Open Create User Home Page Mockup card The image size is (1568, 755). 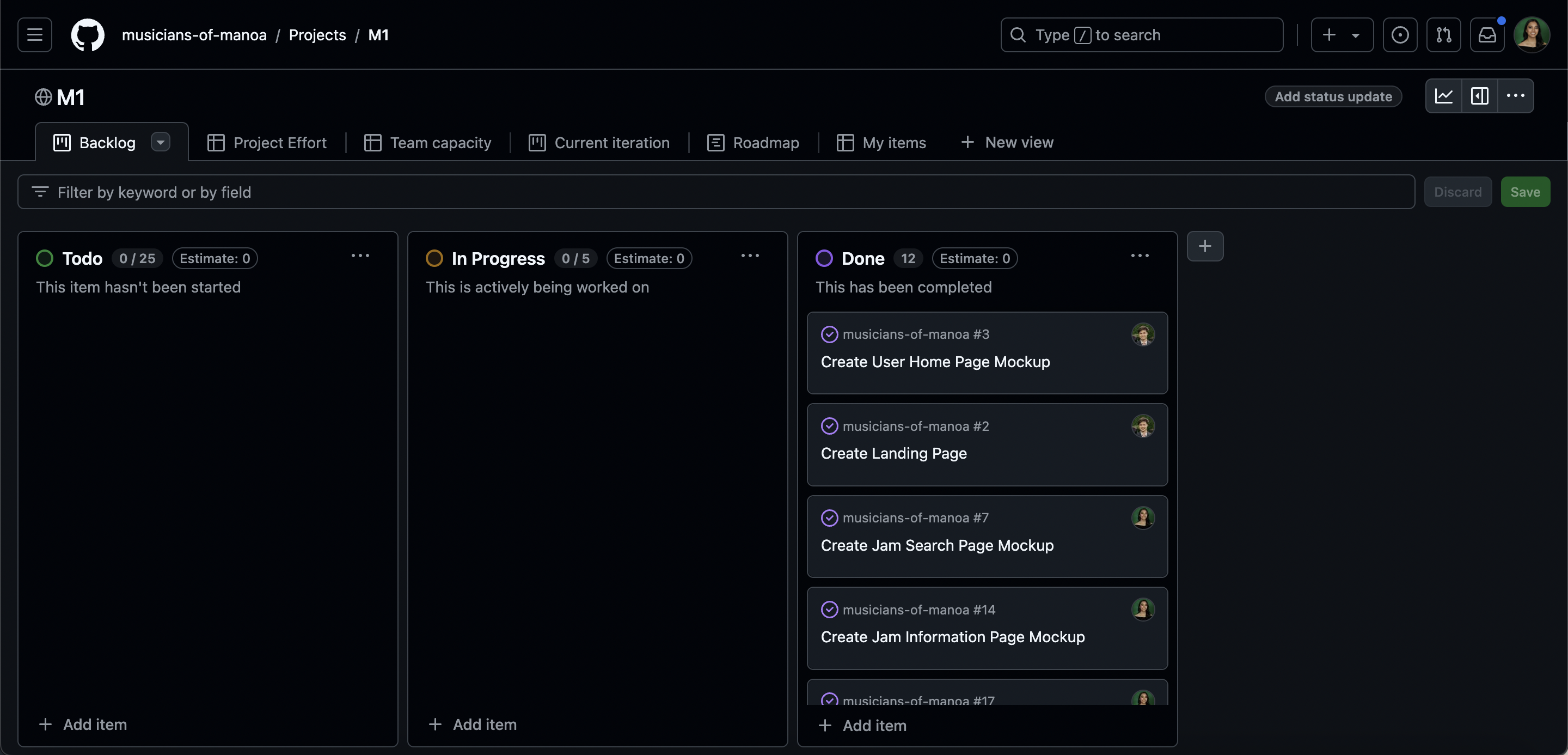tap(935, 362)
